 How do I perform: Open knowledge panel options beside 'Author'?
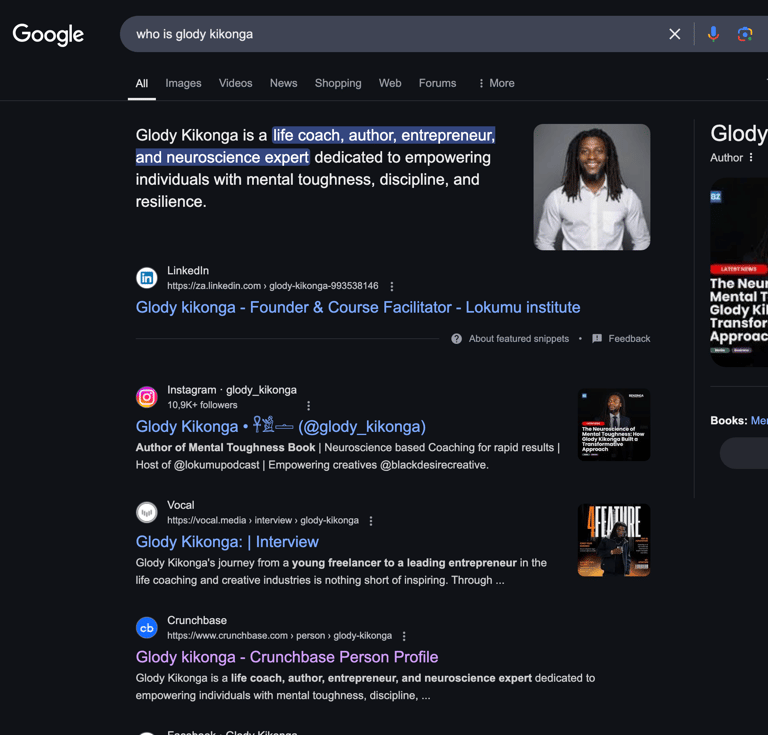click(x=751, y=158)
